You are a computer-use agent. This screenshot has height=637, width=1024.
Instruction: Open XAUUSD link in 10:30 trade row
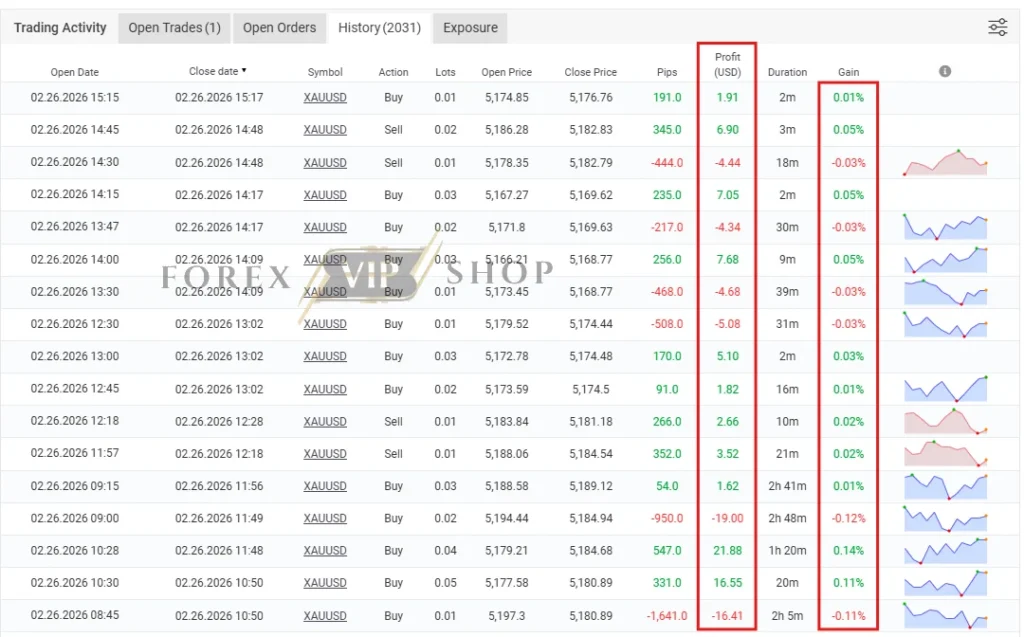click(325, 583)
